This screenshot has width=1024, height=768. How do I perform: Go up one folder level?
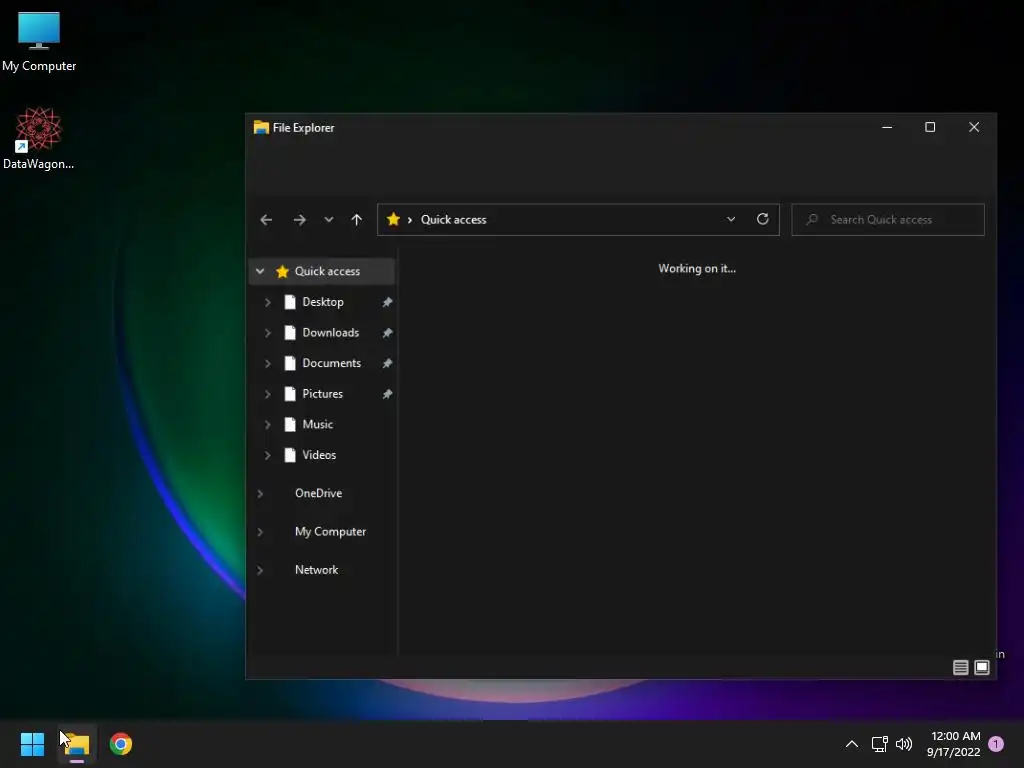[x=357, y=220]
